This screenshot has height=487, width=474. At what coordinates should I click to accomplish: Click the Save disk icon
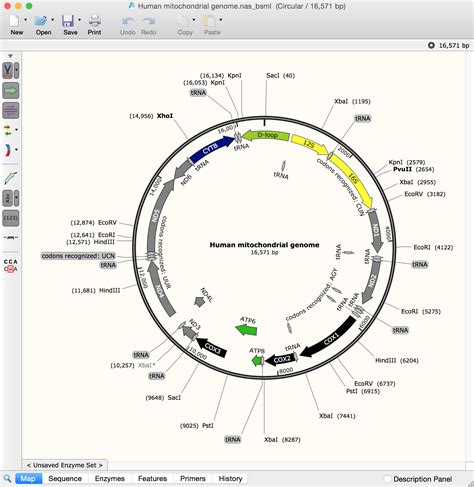coord(68,21)
